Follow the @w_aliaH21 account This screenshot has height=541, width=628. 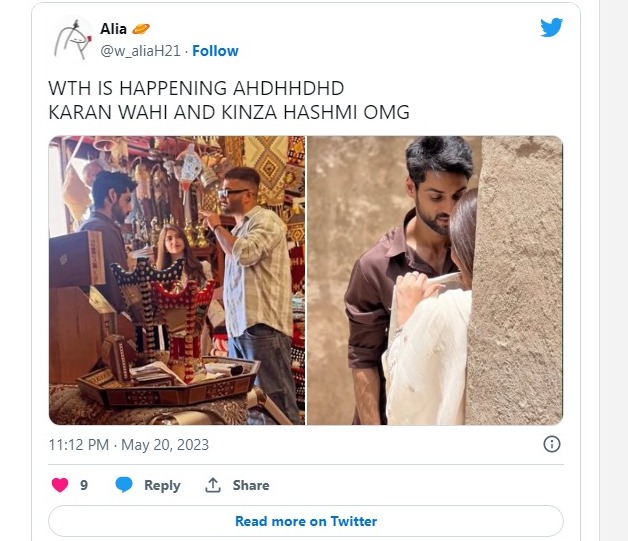coord(215,51)
